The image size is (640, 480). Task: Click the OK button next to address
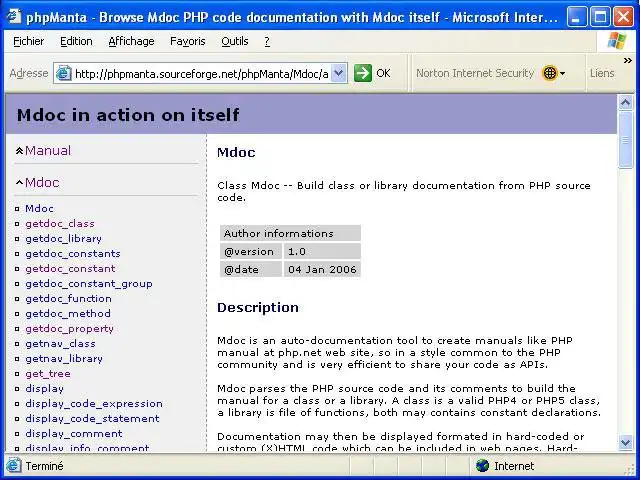(x=383, y=73)
